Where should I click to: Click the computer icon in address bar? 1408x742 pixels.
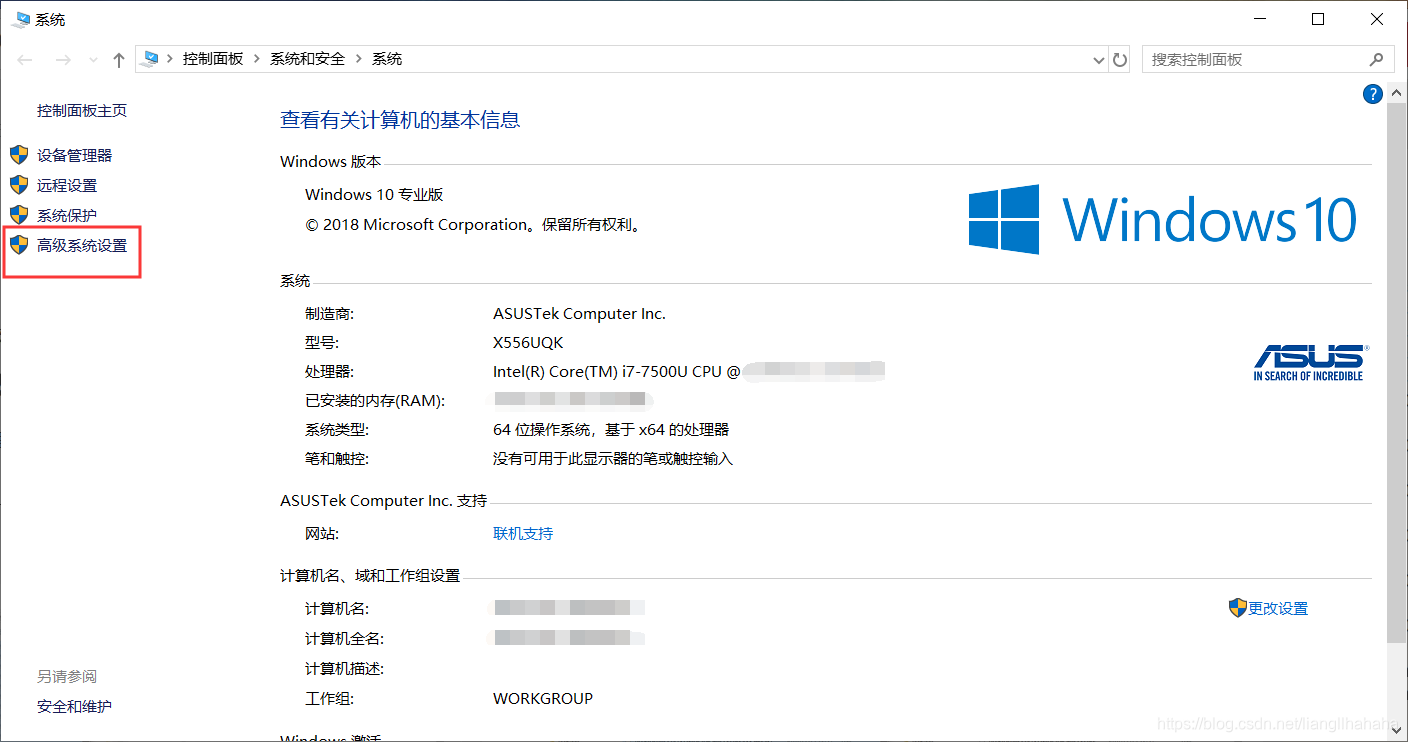151,59
